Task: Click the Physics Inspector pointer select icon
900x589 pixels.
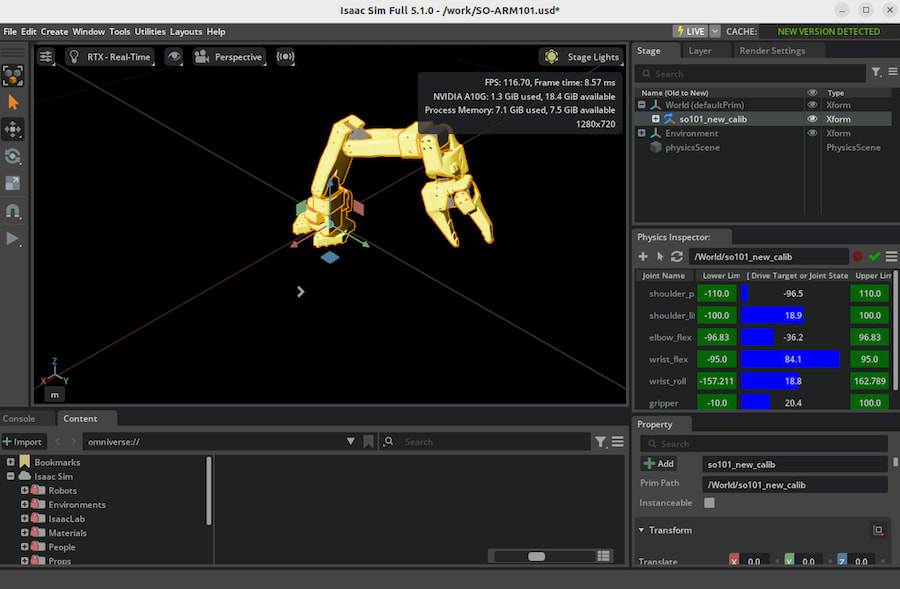Action: tap(660, 257)
